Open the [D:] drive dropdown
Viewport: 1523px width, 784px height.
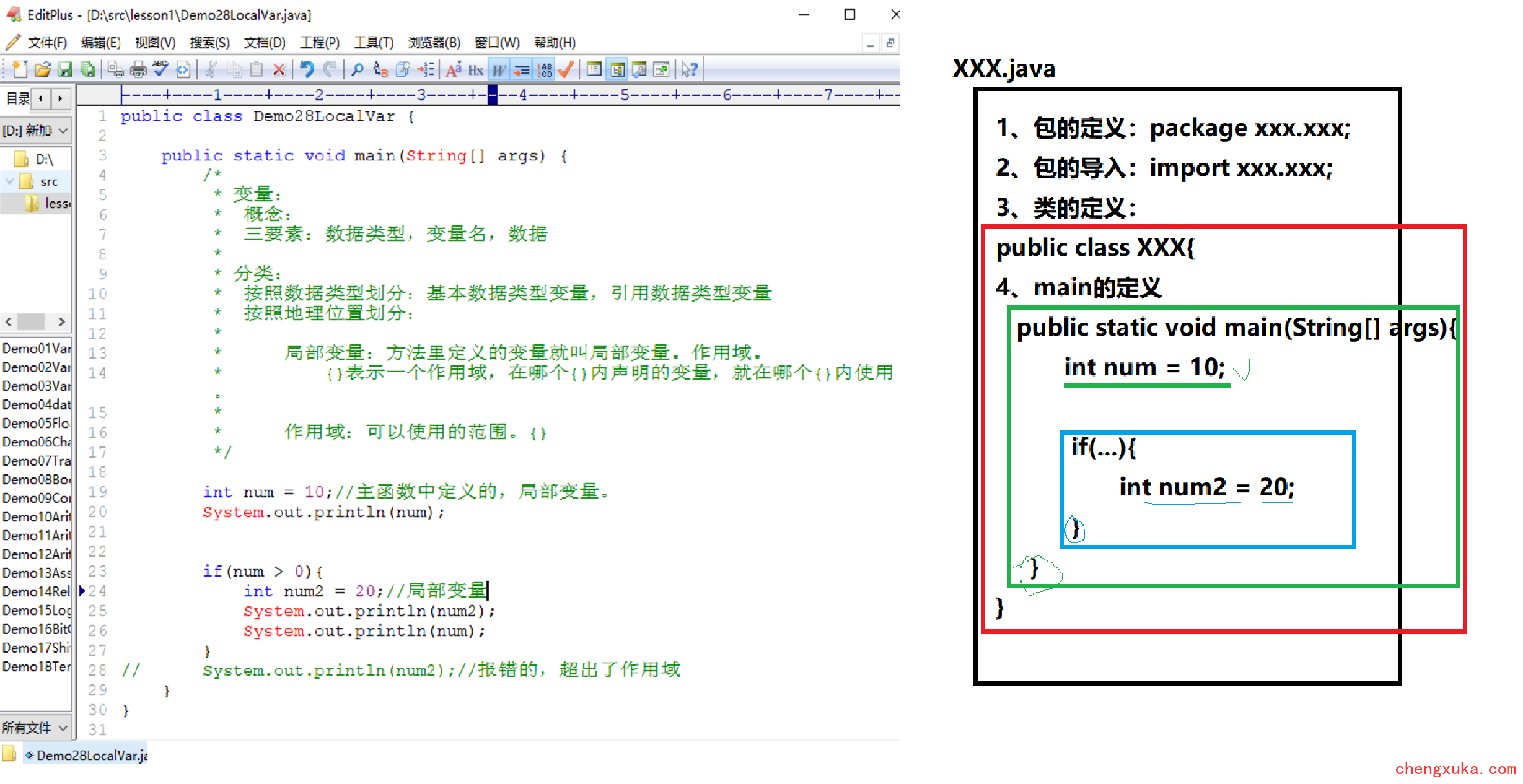click(35, 131)
